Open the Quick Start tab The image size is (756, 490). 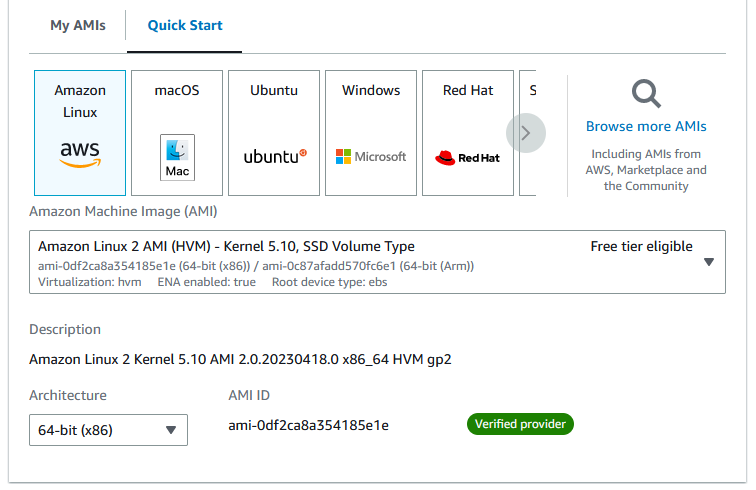tap(185, 25)
